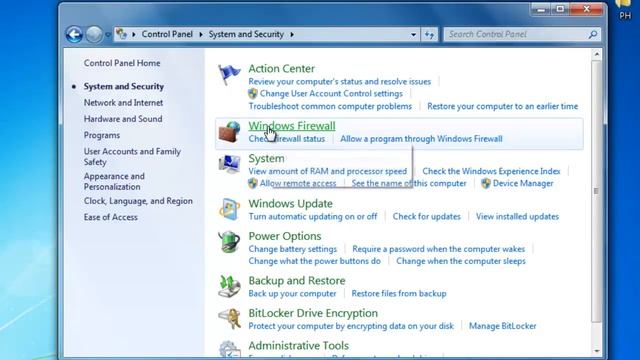
Task: Click Change battery settings
Action: click(293, 249)
